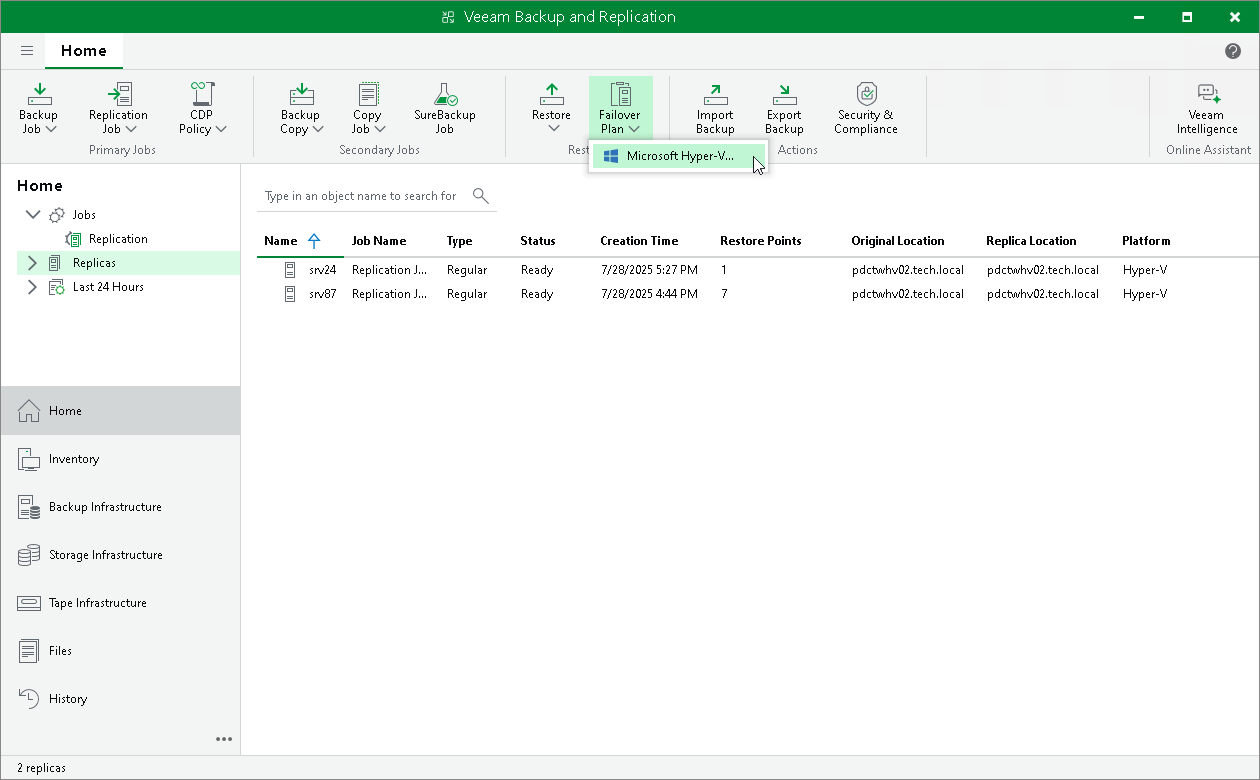This screenshot has width=1260, height=780.
Task: Open the Backup Copy ribbon button
Action: click(x=301, y=108)
